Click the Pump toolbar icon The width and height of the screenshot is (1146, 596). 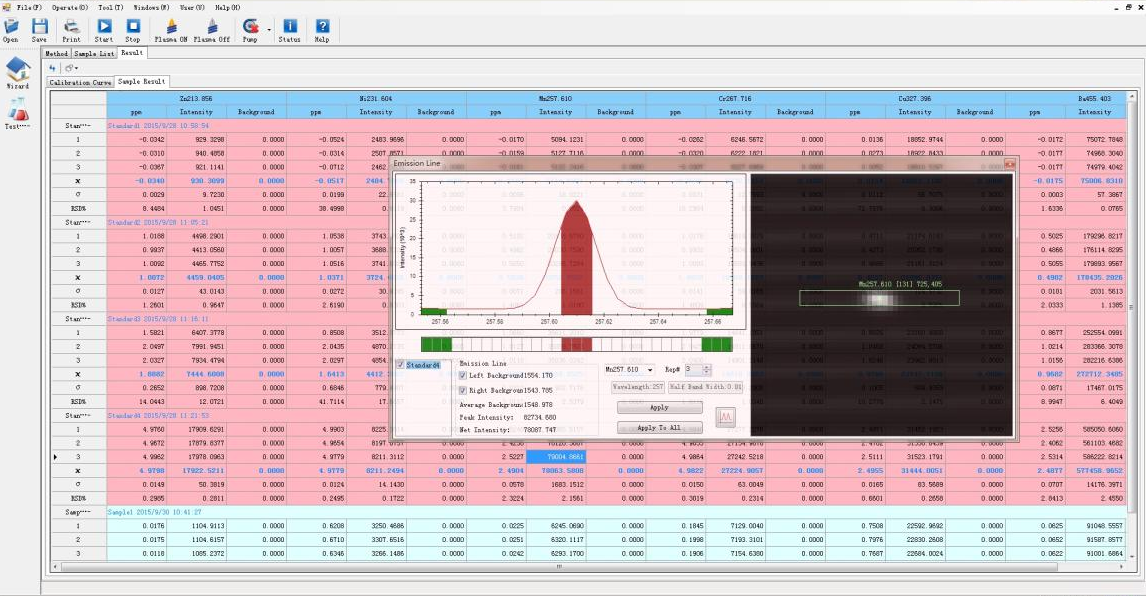click(250, 27)
